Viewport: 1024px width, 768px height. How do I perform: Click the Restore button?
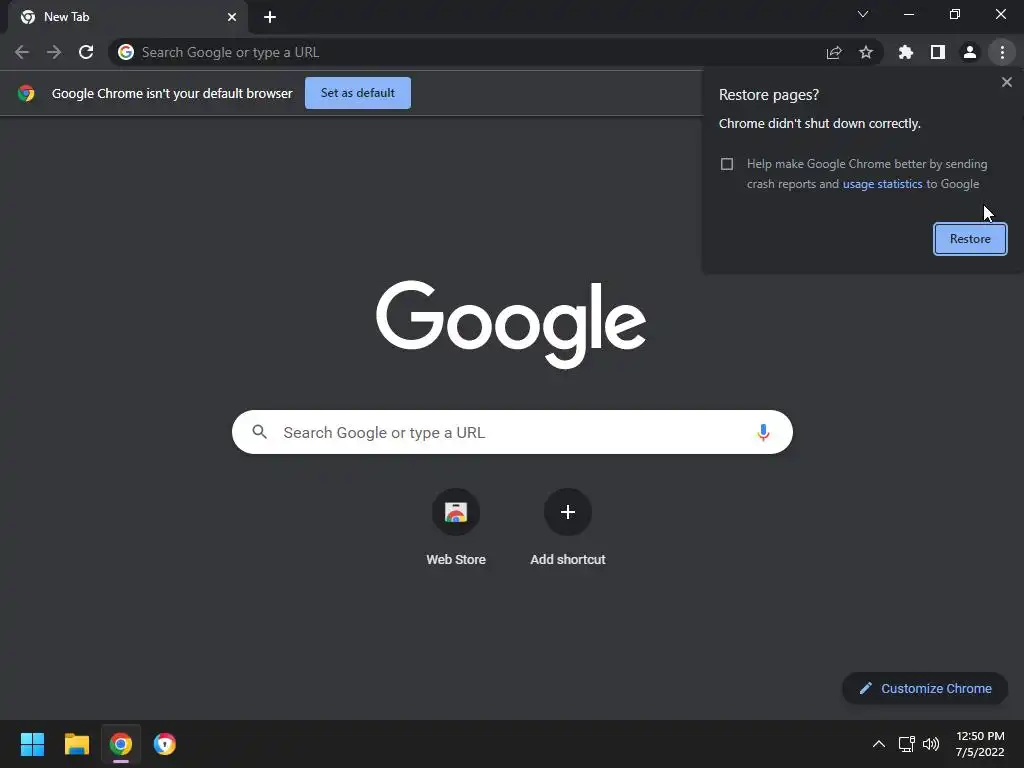[970, 239]
